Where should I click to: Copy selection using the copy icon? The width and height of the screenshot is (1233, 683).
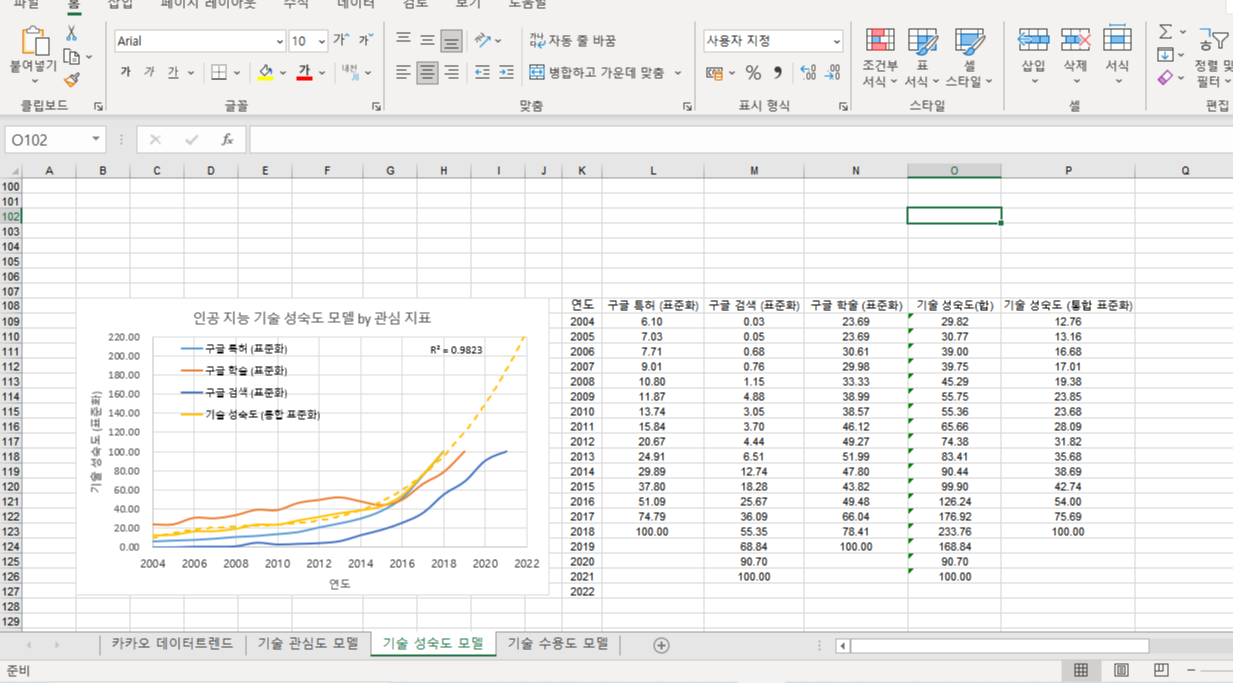tap(71, 57)
